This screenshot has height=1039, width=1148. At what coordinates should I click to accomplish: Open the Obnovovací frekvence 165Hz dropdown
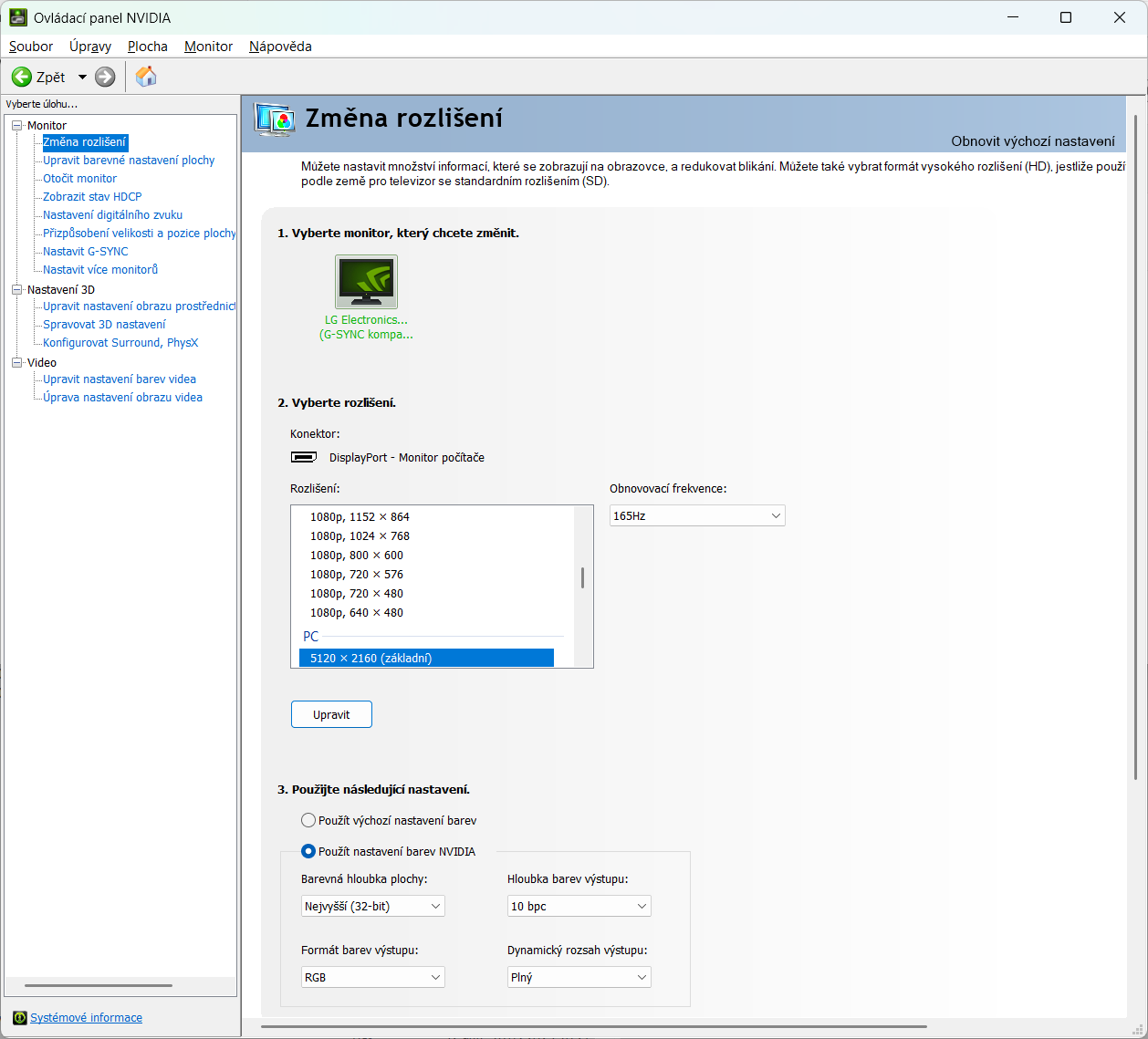click(697, 515)
